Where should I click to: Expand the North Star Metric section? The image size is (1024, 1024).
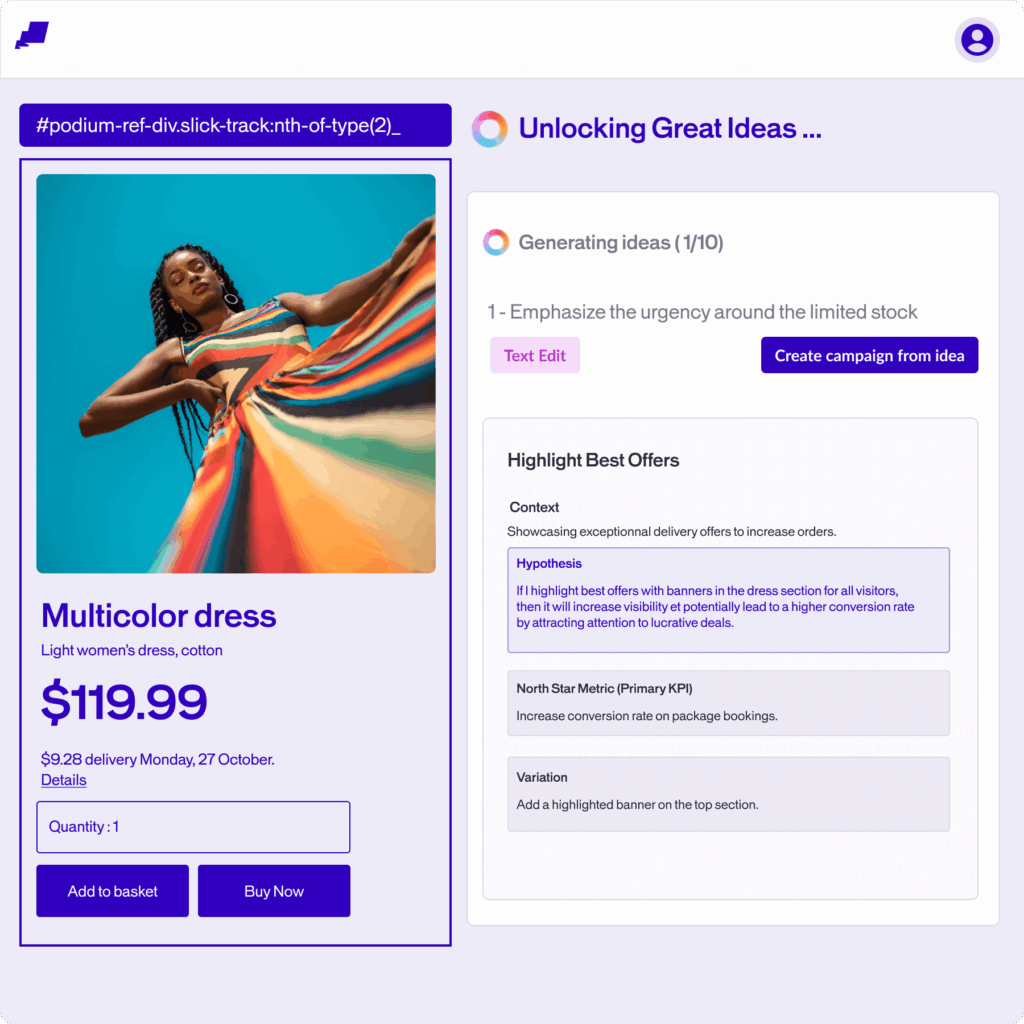click(x=728, y=702)
